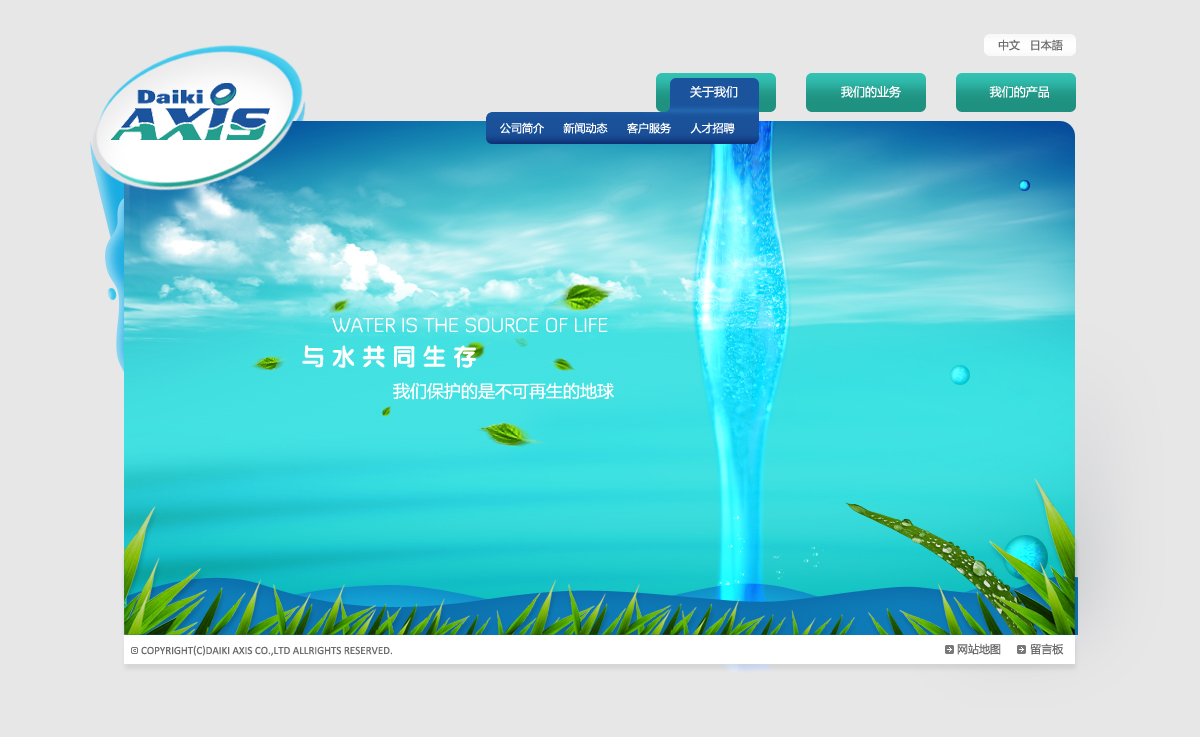Click the copyright symbol icon in footer
The height and width of the screenshot is (737, 1200).
(x=134, y=651)
